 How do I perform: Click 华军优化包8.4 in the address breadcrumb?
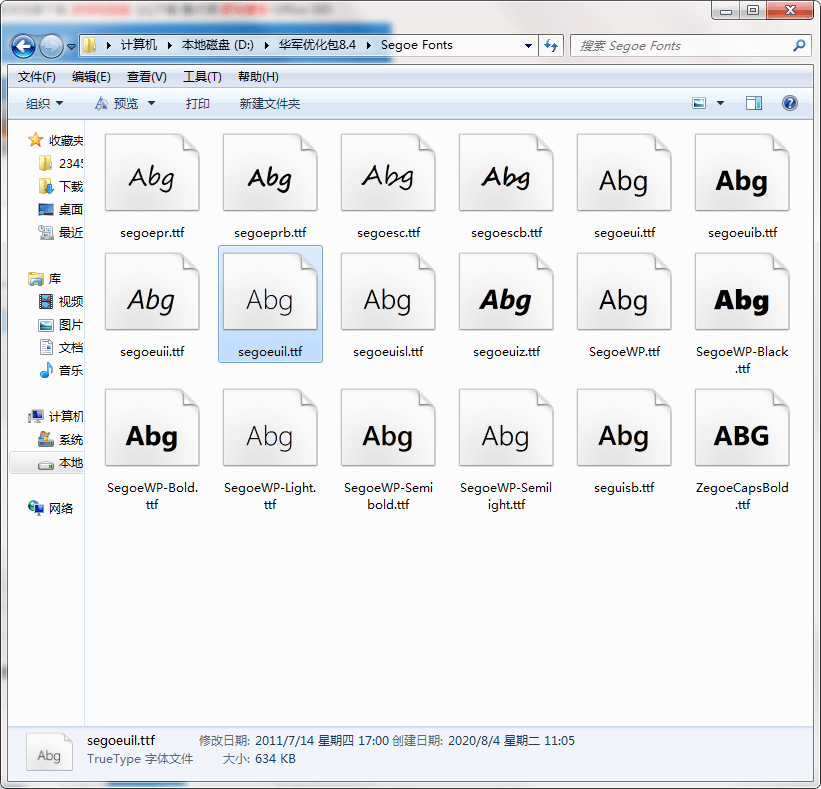(316, 45)
